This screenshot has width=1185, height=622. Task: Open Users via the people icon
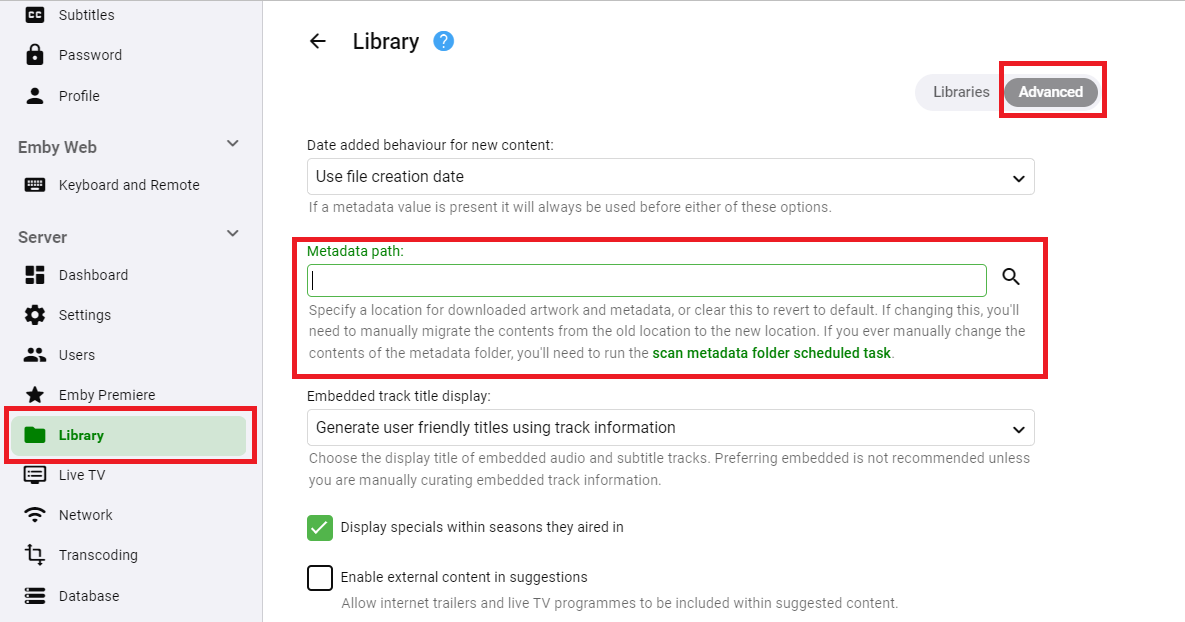[x=35, y=355]
